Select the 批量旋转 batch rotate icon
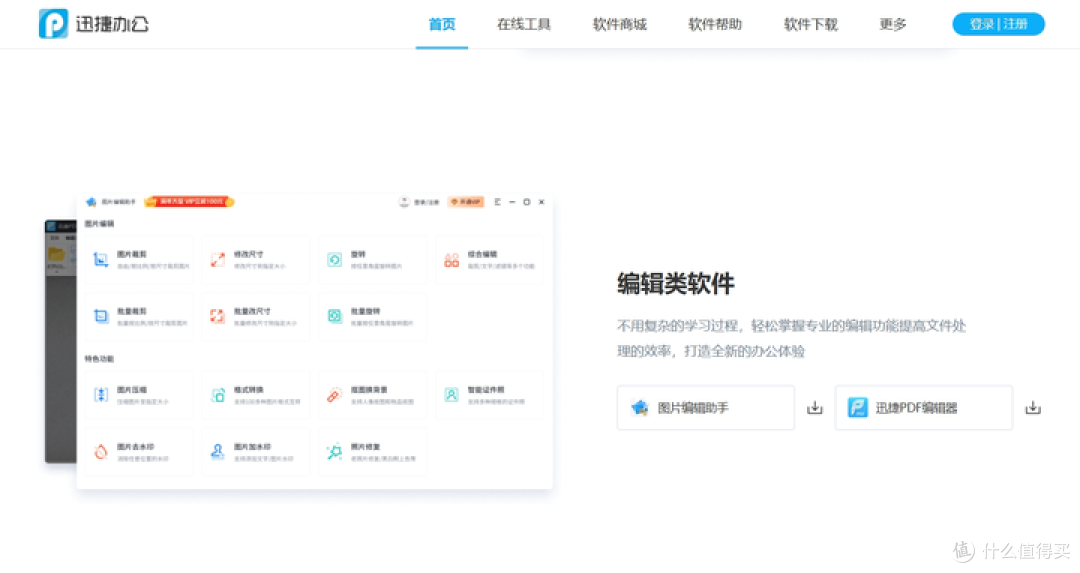The image size is (1080, 573). point(334,316)
